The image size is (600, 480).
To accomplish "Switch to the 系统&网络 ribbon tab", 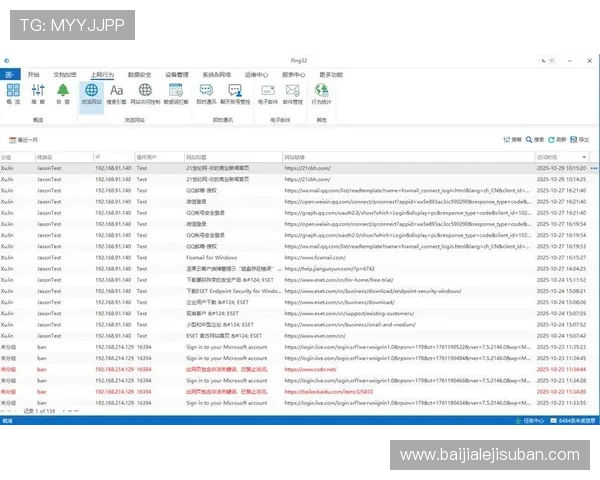I will pos(217,75).
